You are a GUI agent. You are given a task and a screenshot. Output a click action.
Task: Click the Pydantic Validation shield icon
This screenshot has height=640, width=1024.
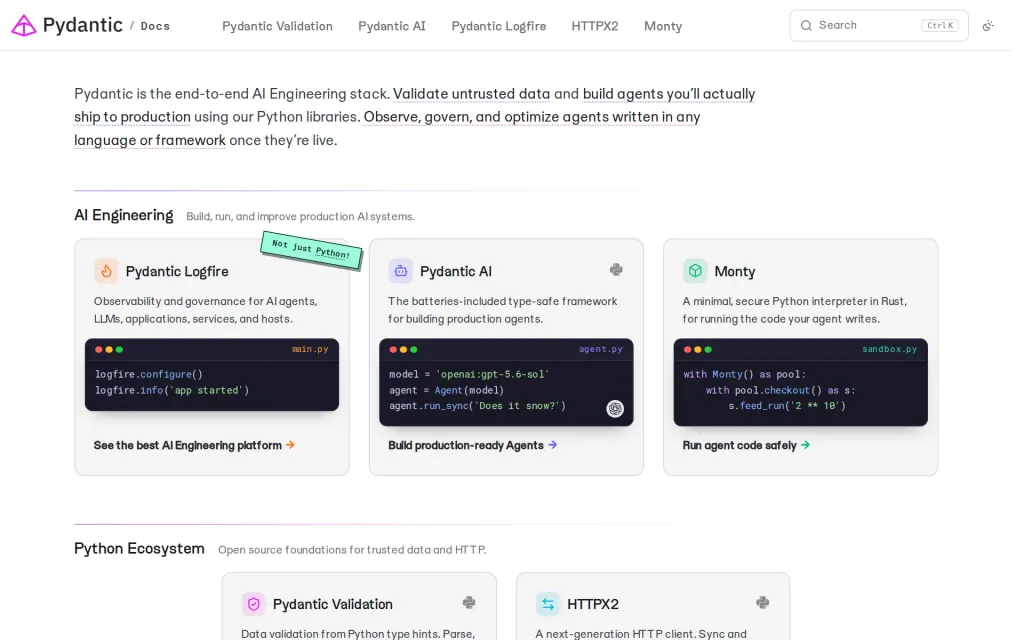click(253, 604)
